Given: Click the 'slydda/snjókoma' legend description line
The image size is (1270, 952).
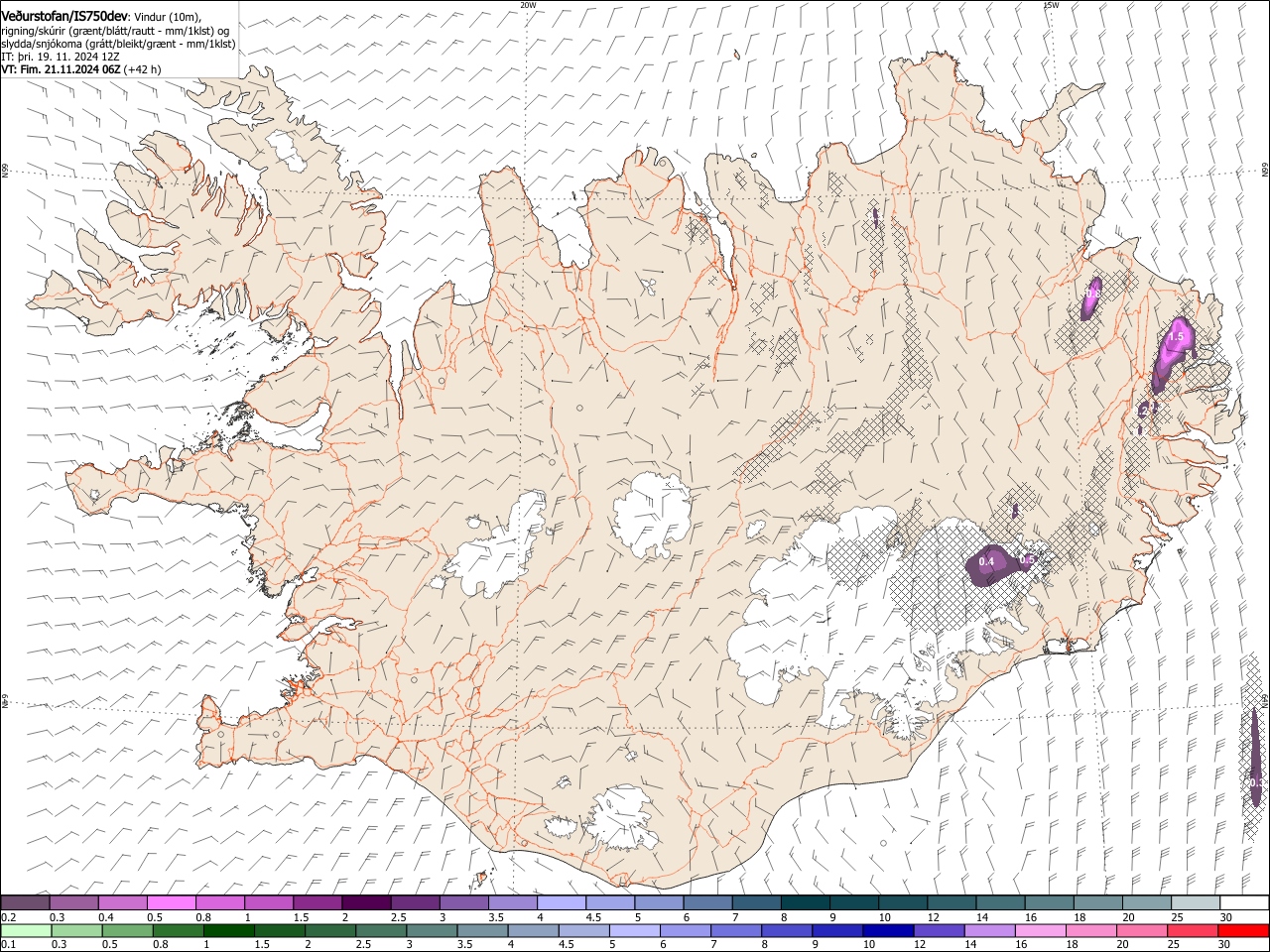Looking at the screenshot, I should click(118, 45).
